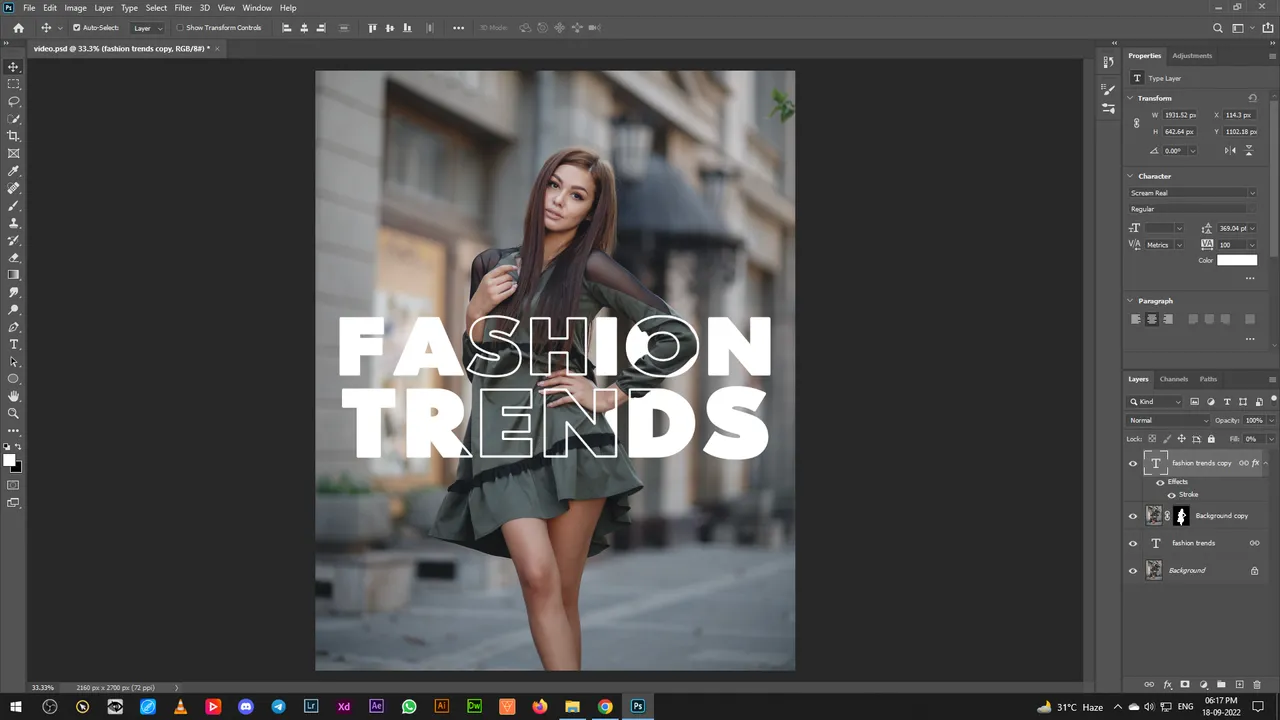1280x720 pixels.
Task: Click the Delete layer trash icon
Action: (1257, 684)
